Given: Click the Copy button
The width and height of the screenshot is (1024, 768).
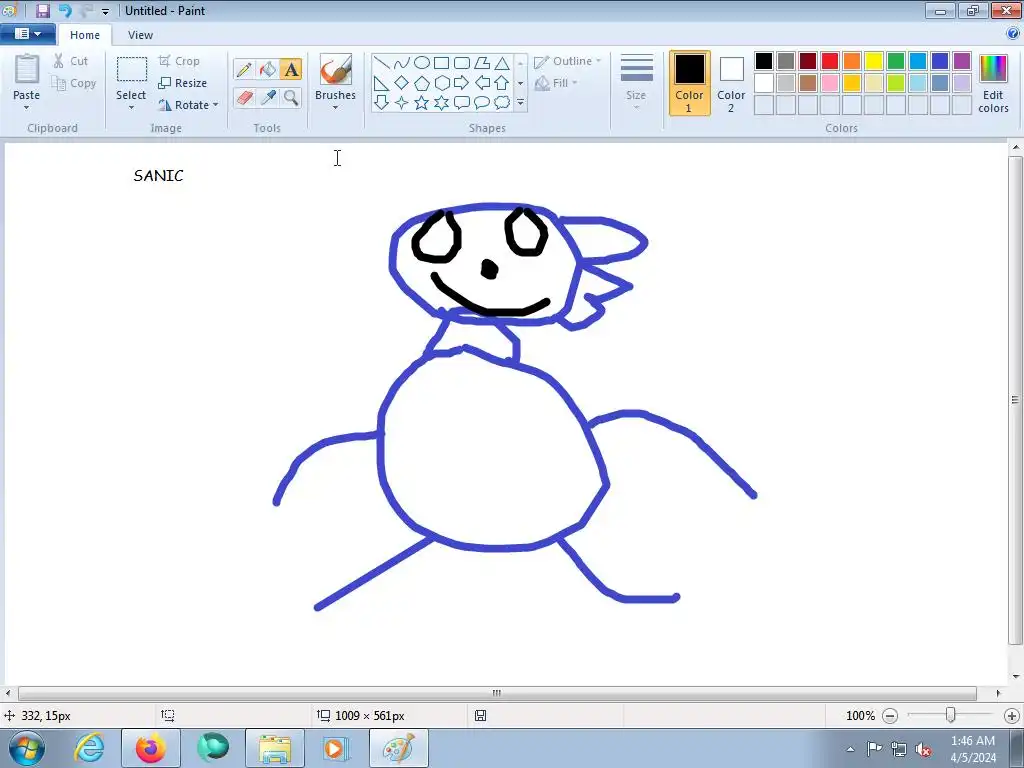Looking at the screenshot, I should 74,83.
